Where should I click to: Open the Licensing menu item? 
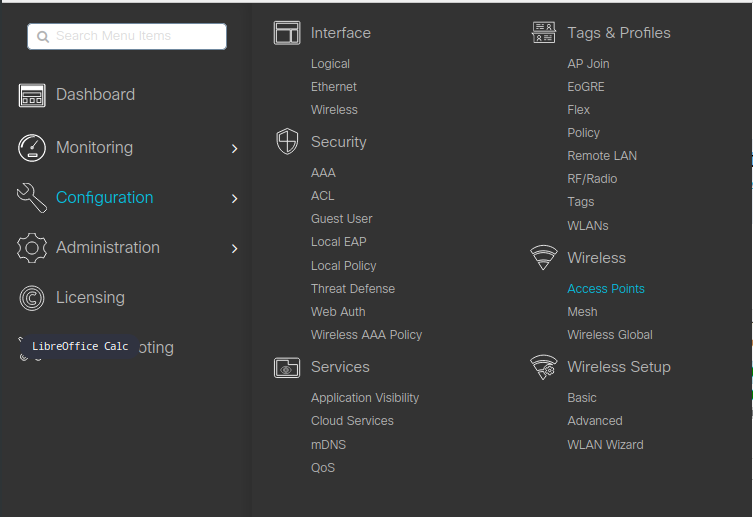click(x=90, y=297)
